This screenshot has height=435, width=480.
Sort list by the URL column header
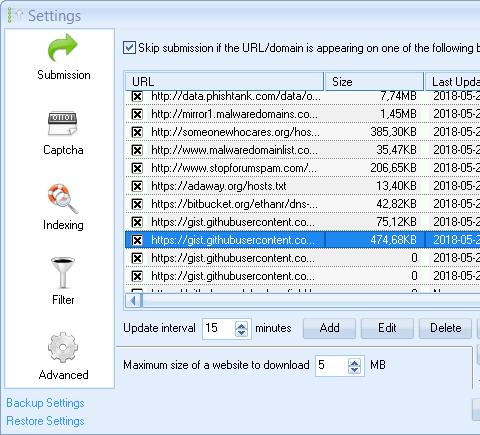224,82
